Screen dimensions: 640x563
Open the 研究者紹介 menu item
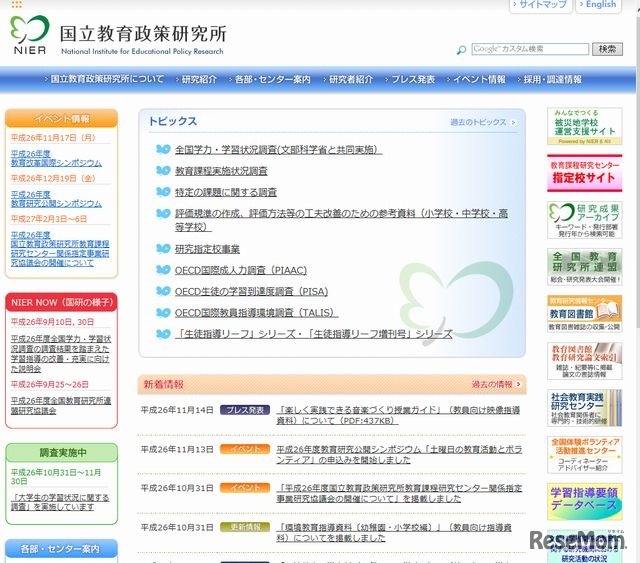348,79
